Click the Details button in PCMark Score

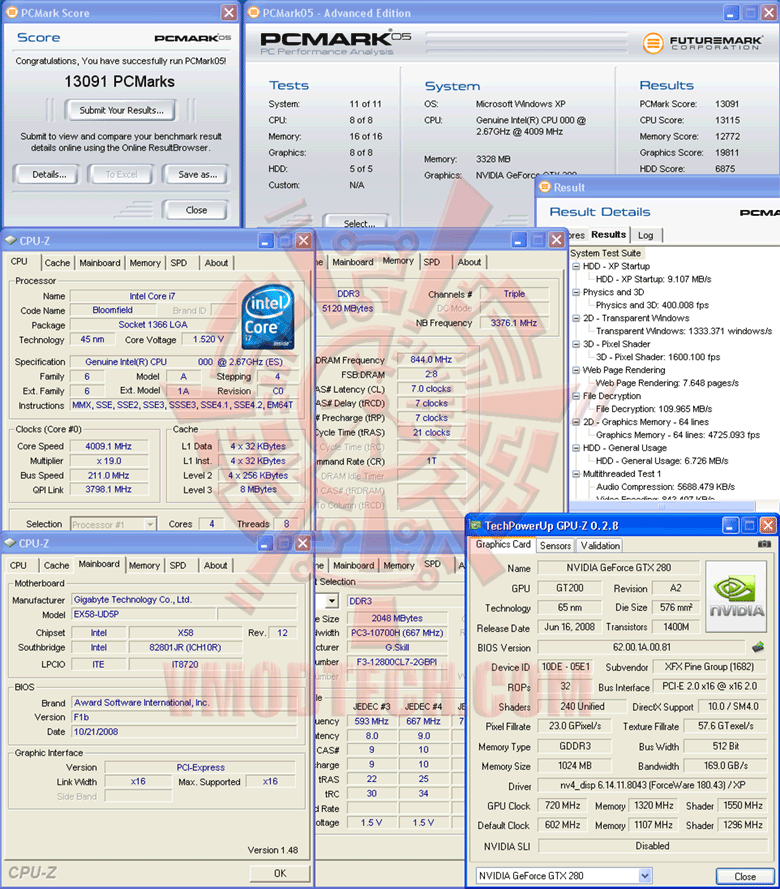(x=48, y=175)
